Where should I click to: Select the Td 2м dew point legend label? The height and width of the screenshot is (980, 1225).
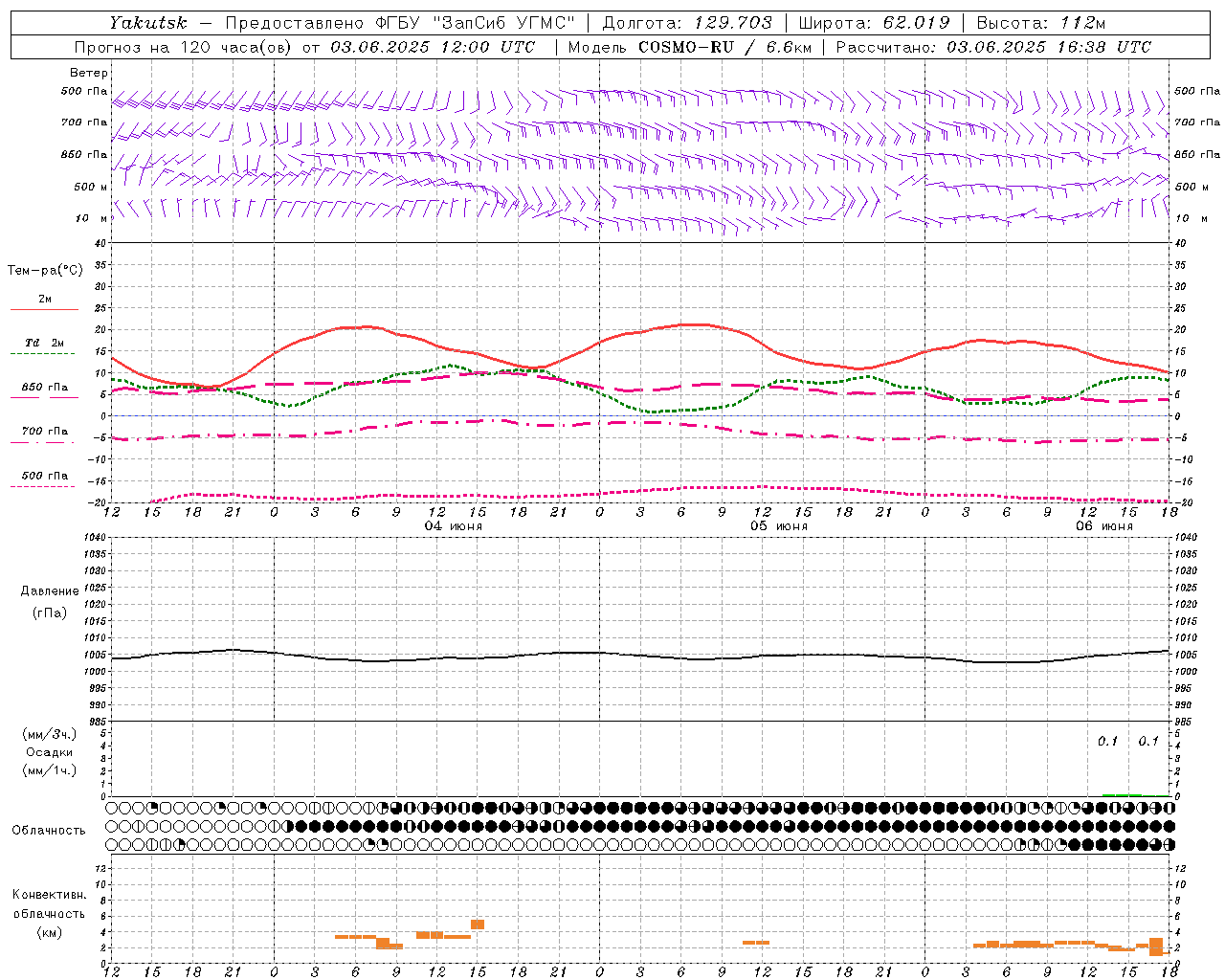[45, 343]
